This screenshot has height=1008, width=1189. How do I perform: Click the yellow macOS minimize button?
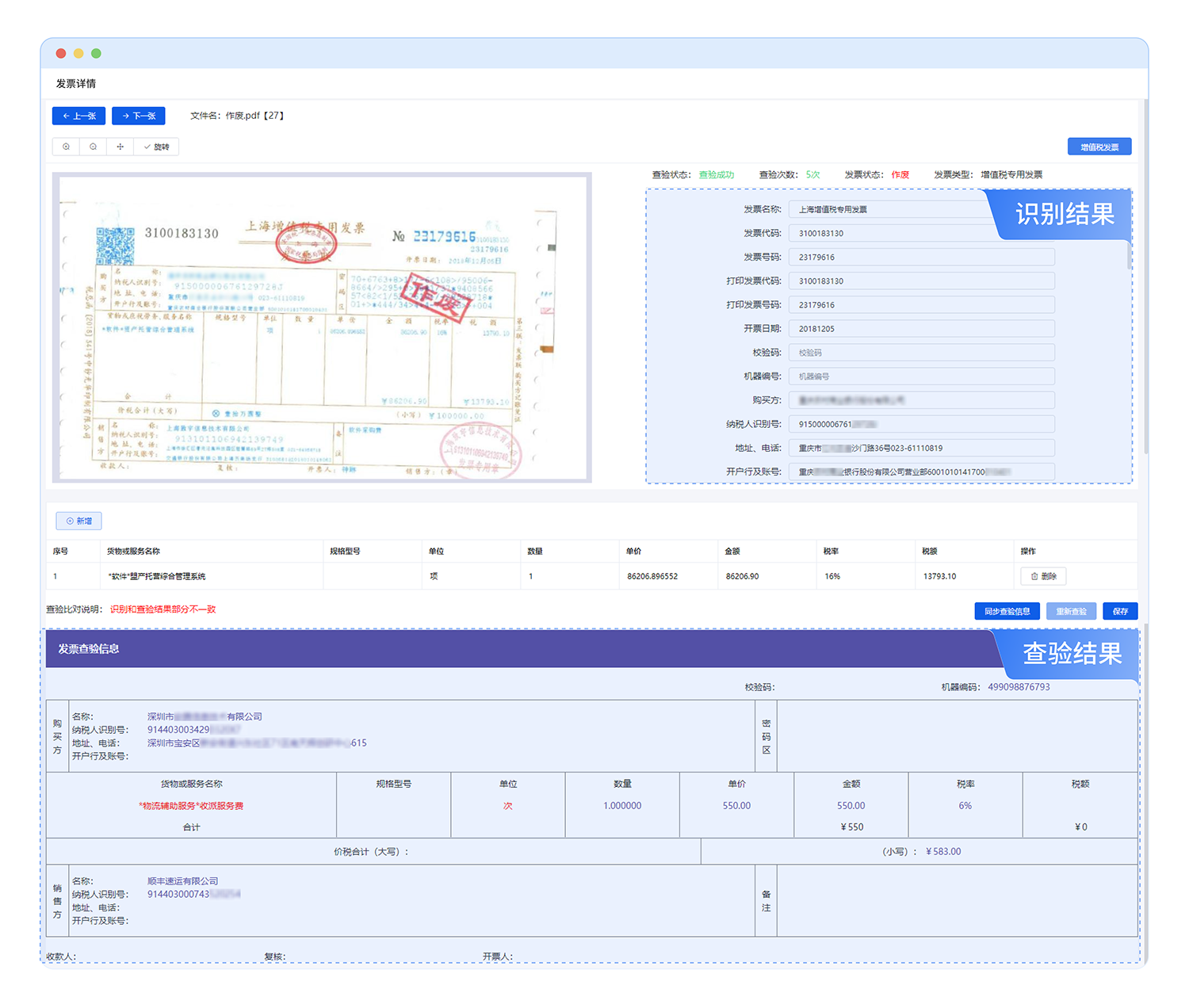coord(78,53)
